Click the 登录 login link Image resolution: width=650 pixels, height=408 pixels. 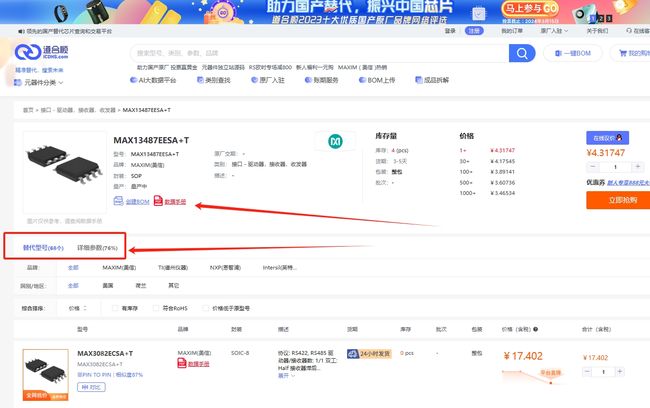coord(450,31)
